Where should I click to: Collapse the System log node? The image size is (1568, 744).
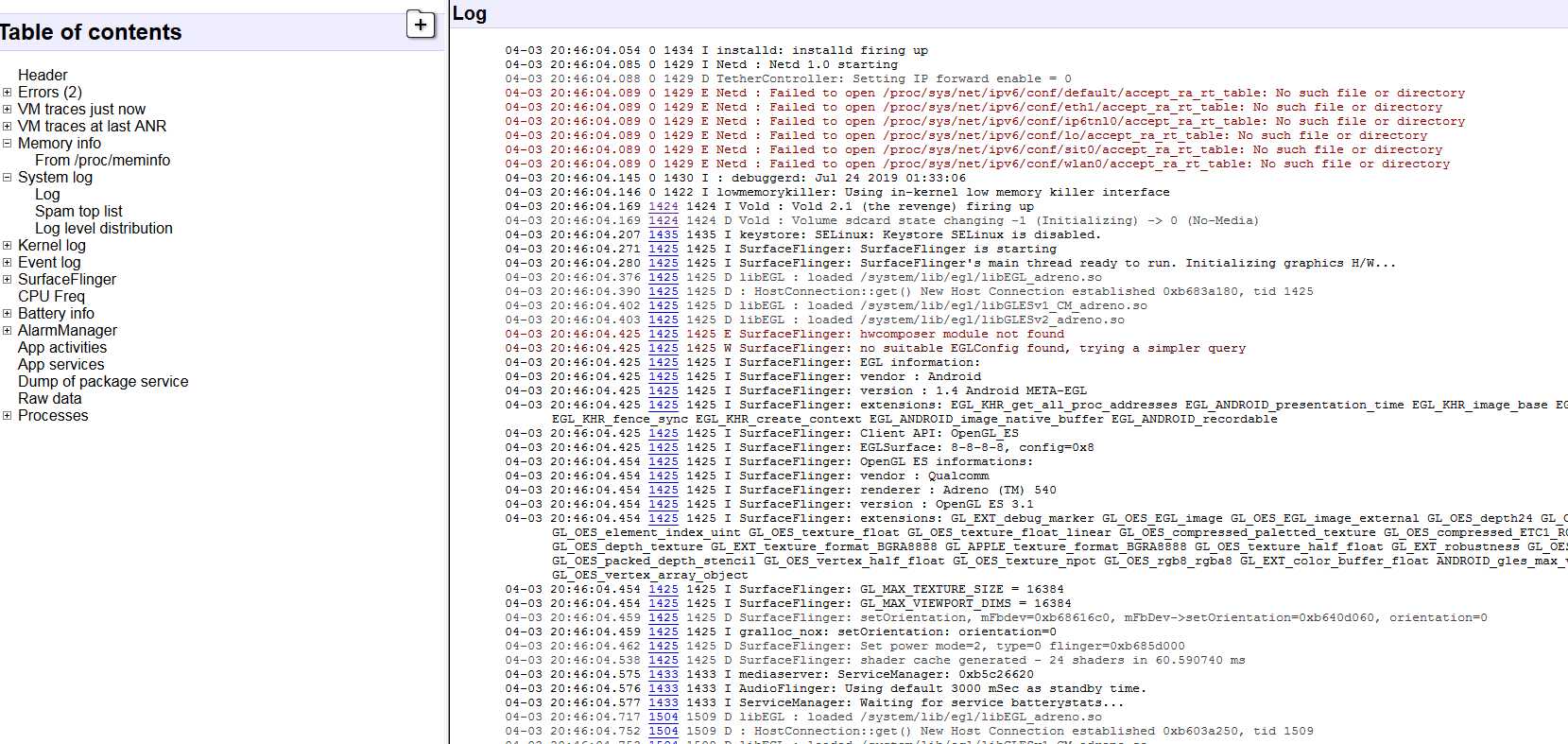click(8, 178)
